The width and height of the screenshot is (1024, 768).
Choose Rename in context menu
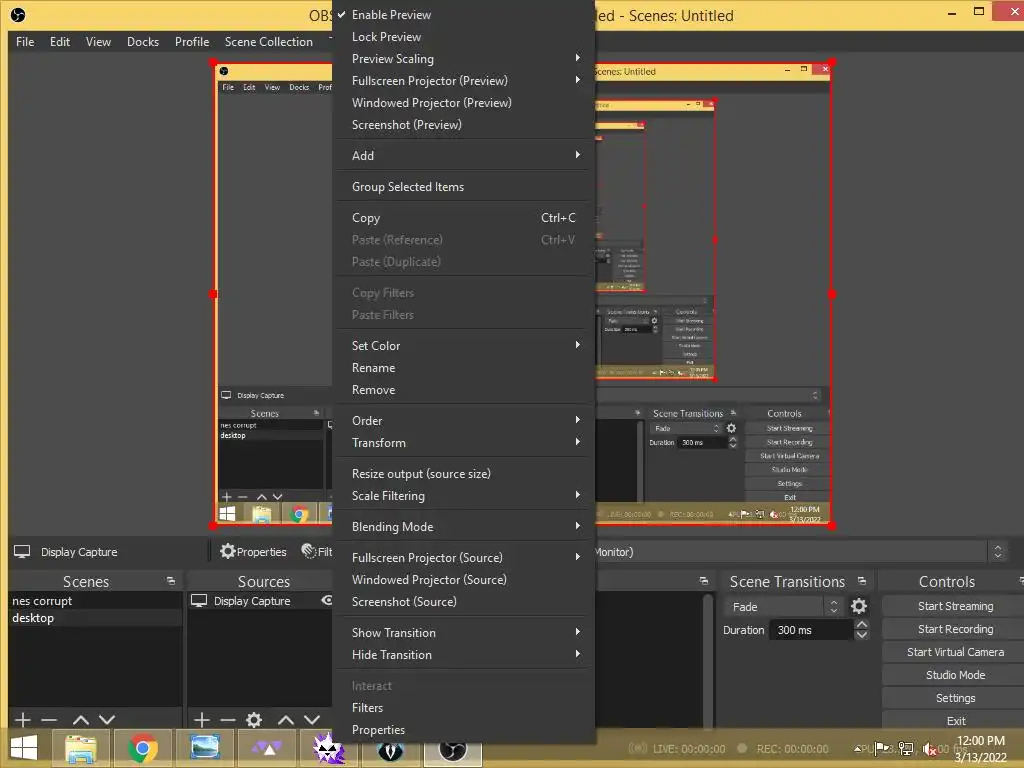pyautogui.click(x=464, y=368)
